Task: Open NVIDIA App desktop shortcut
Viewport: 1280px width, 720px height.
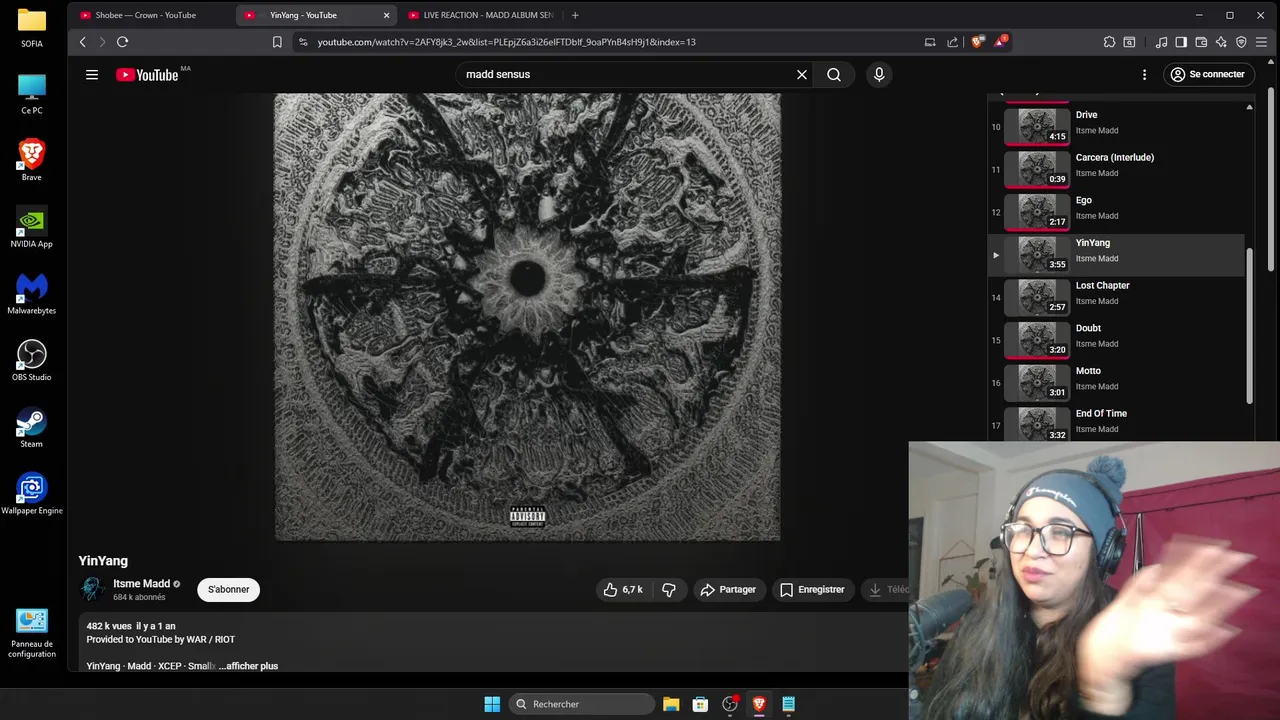Action: (32, 227)
